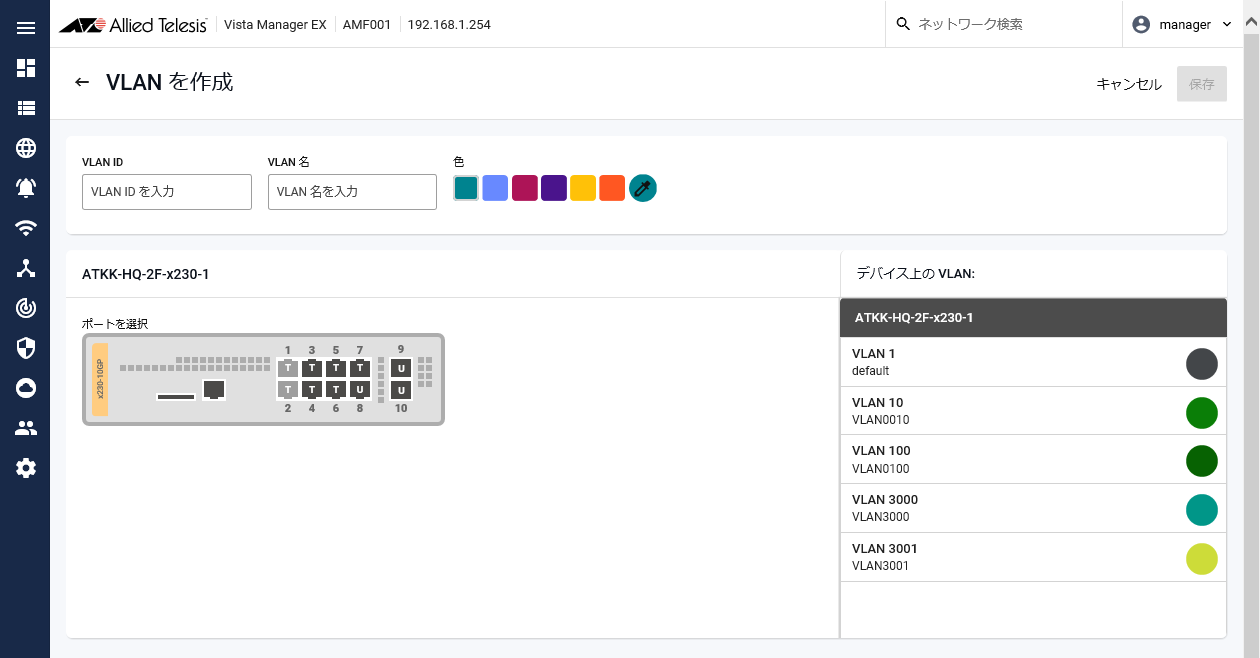Expand the manager user dropdown
This screenshot has height=658, width=1260.
click(1182, 24)
